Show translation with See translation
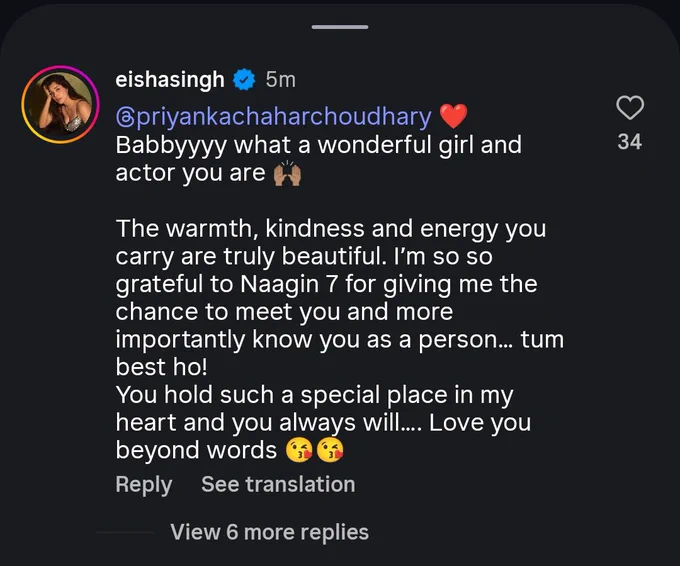Screen dimensions: 680x566 pyautogui.click(x=278, y=484)
